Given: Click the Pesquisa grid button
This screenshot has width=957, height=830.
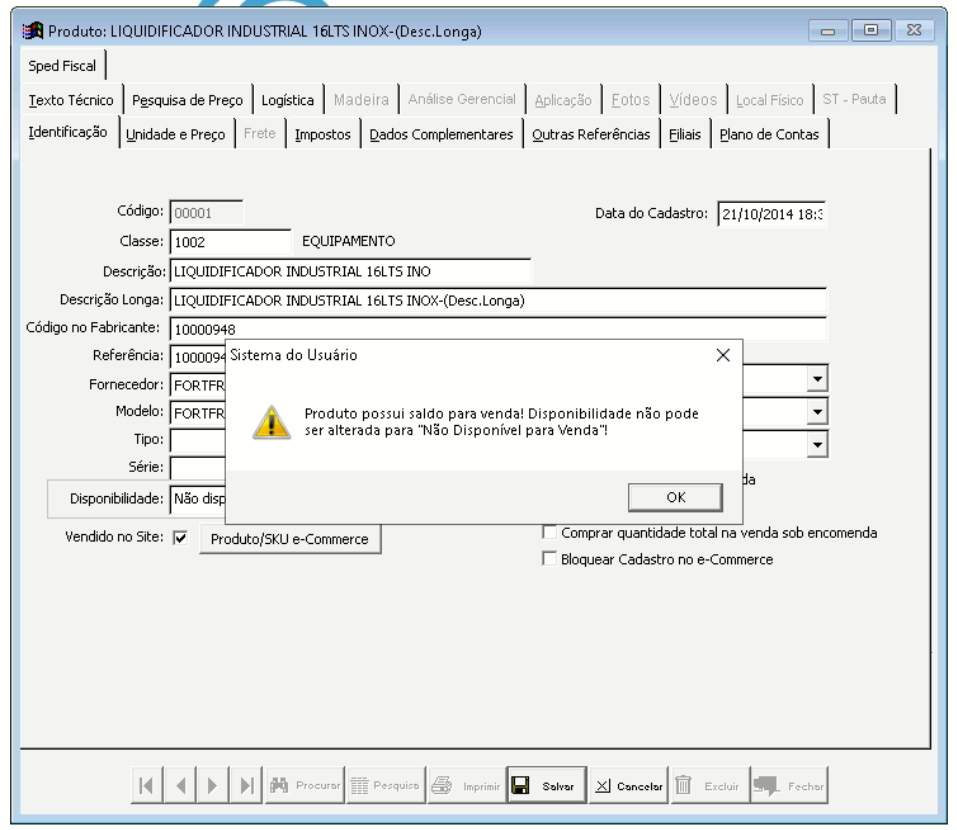Looking at the screenshot, I should point(385,785).
